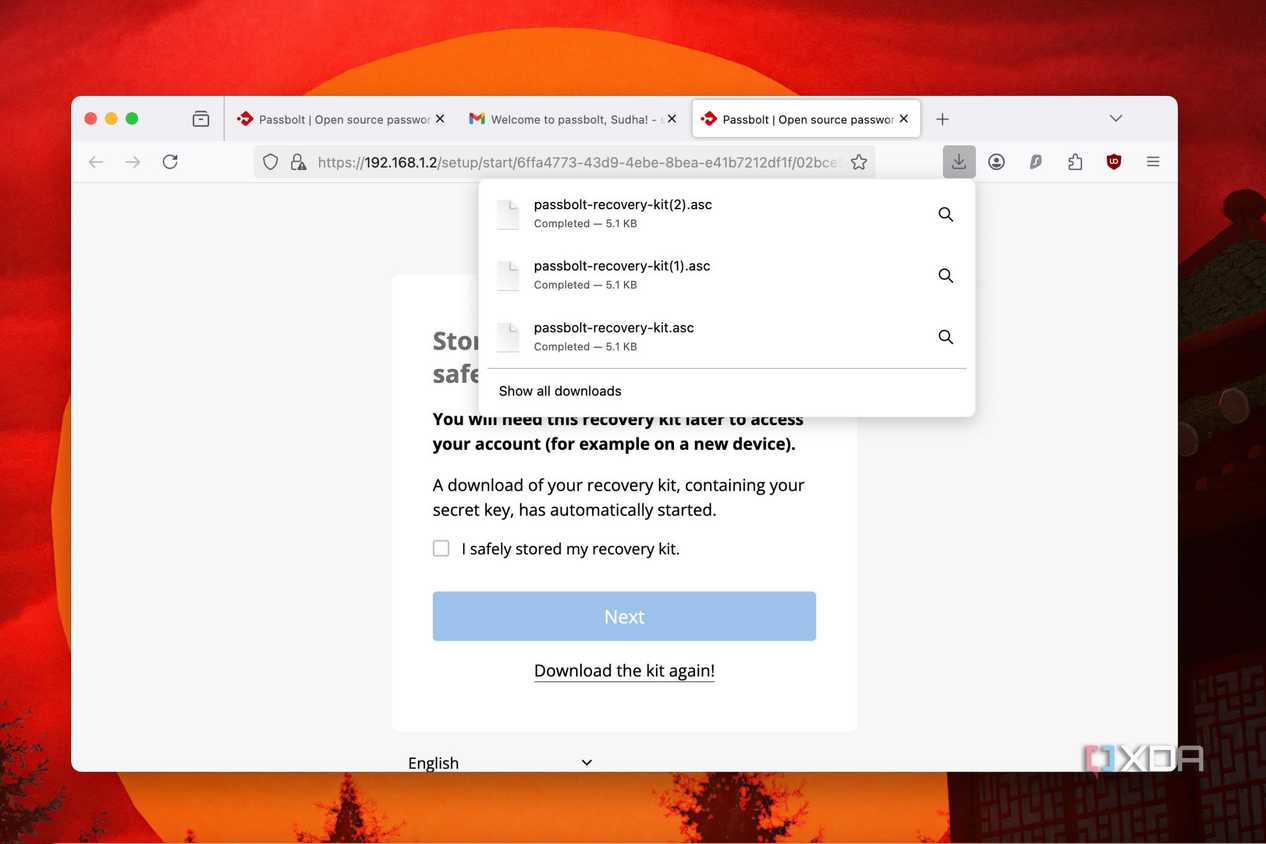Close the active Passbolt setup tab
1266x844 pixels.
click(x=904, y=119)
